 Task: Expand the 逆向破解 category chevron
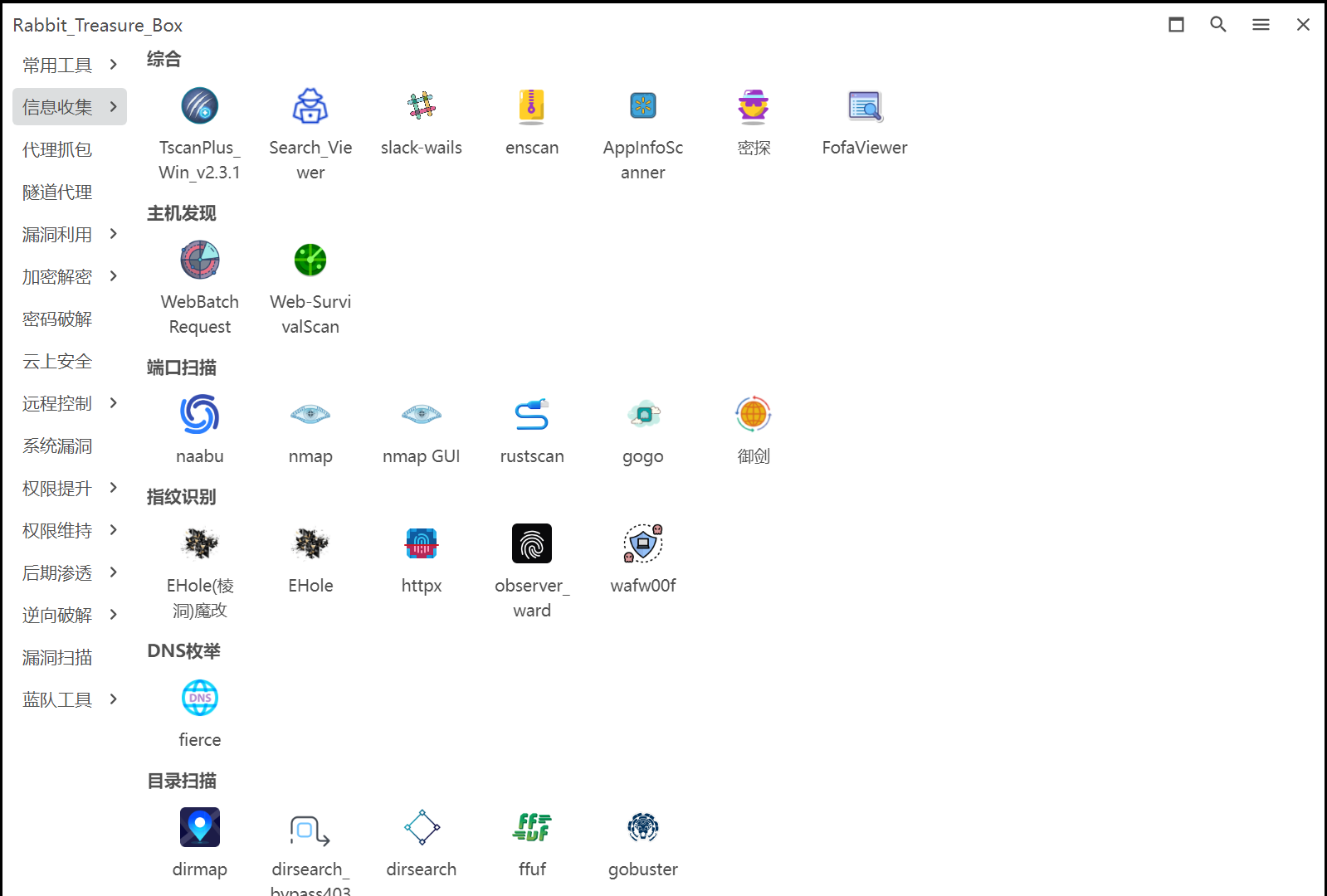point(114,615)
